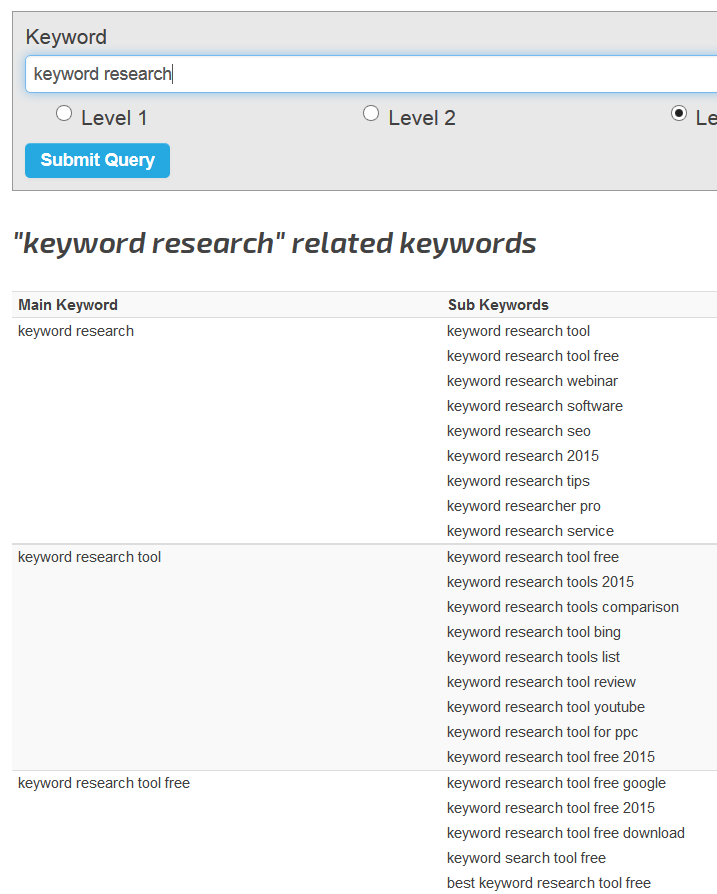Click 'keyword research tools list' sub keyword
Screen dimensions: 717x894
pos(533,657)
